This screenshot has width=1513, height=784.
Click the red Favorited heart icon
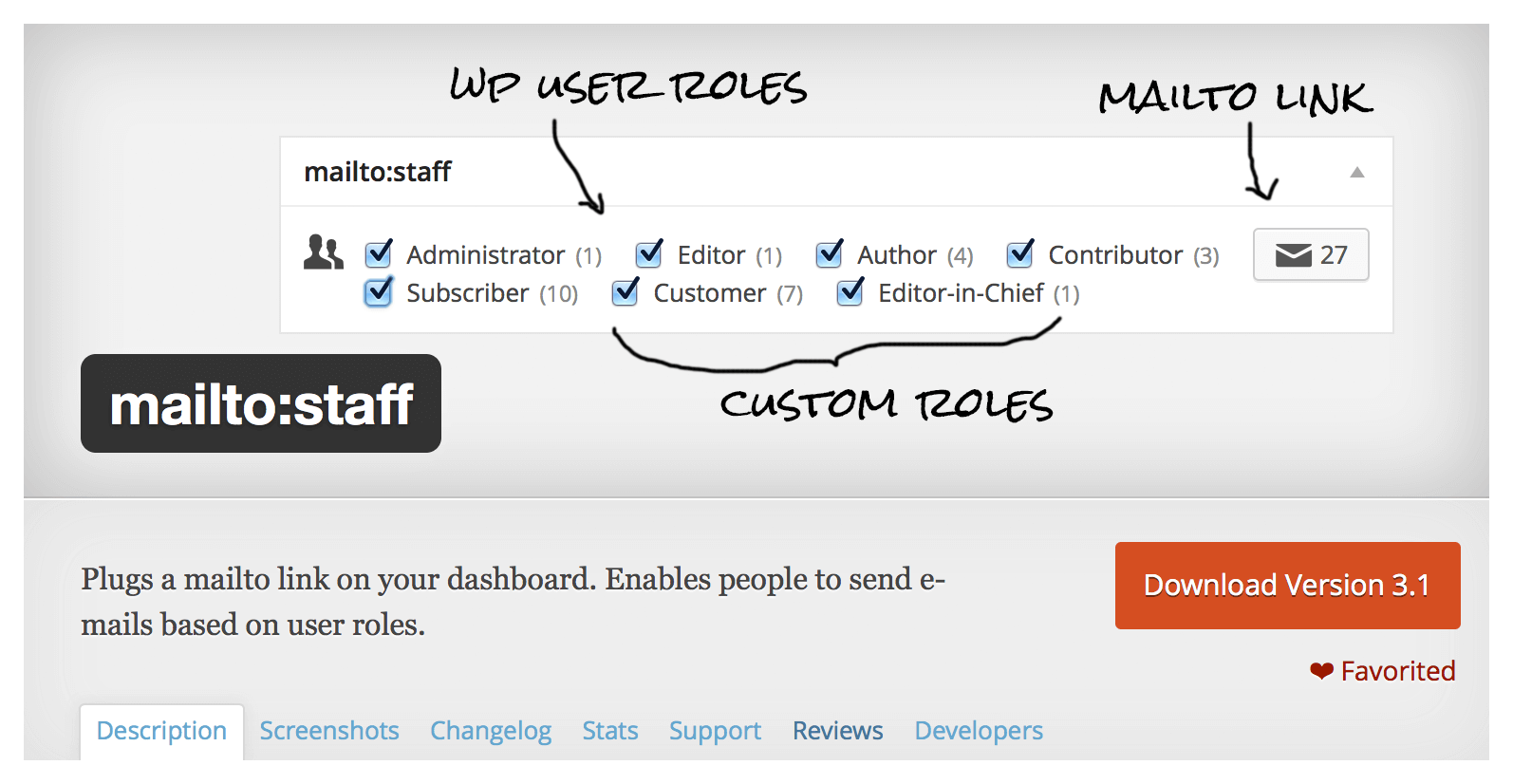1321,671
